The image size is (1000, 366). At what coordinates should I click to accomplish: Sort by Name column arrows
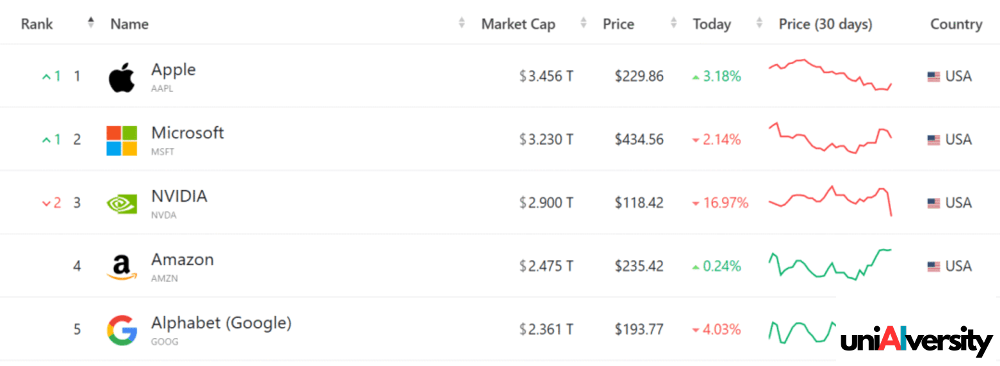click(x=462, y=24)
